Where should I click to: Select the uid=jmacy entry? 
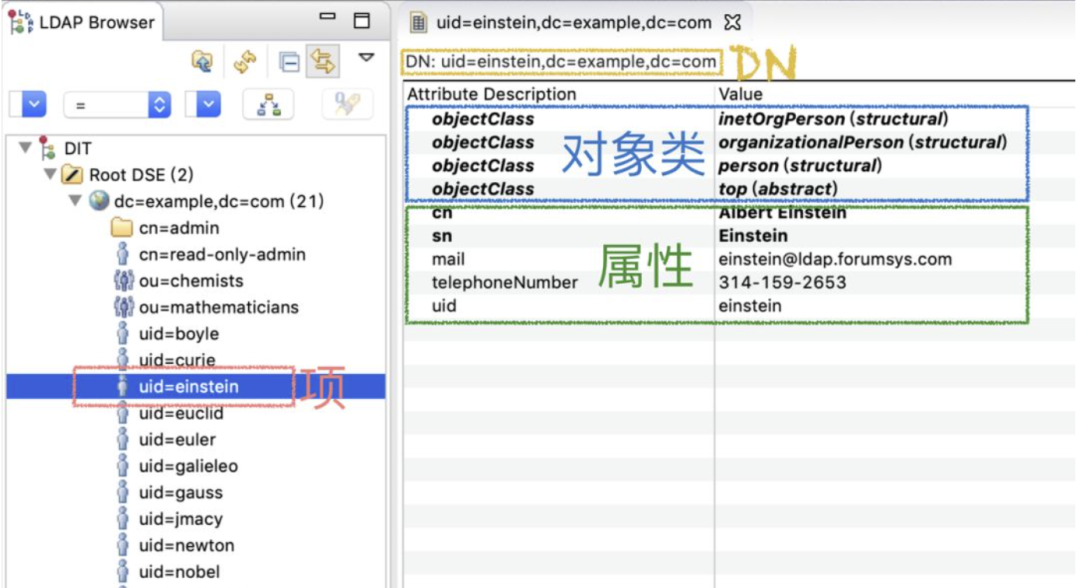click(x=180, y=518)
